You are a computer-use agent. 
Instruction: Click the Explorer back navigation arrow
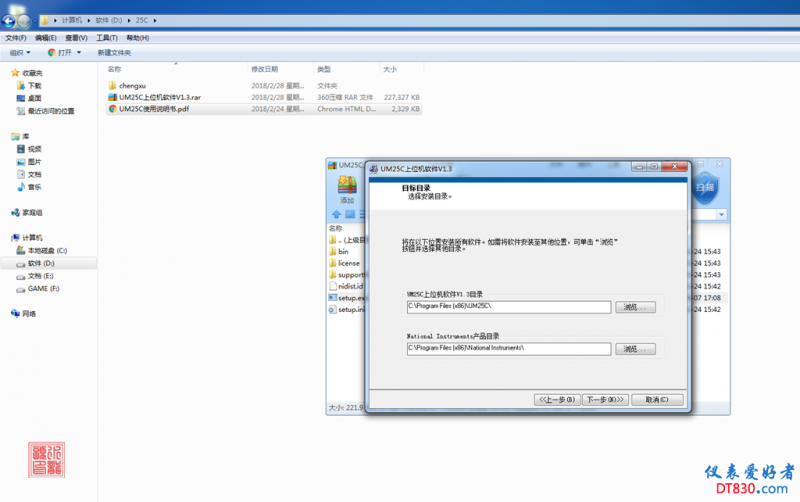point(13,19)
